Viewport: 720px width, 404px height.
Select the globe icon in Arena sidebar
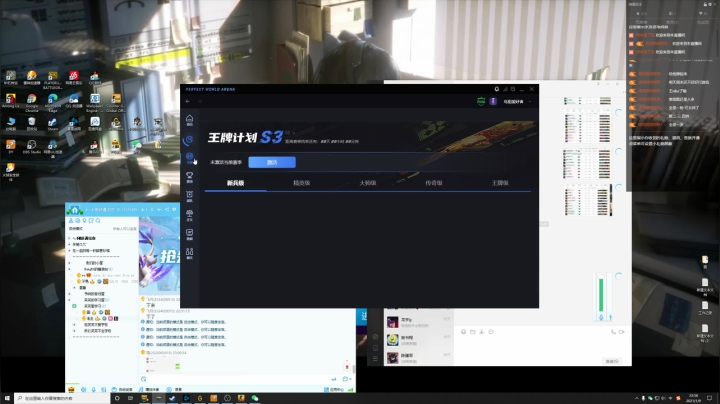[189, 158]
